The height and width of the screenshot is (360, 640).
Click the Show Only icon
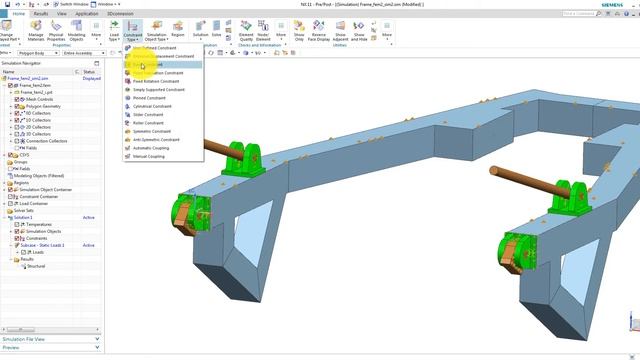[x=299, y=31]
